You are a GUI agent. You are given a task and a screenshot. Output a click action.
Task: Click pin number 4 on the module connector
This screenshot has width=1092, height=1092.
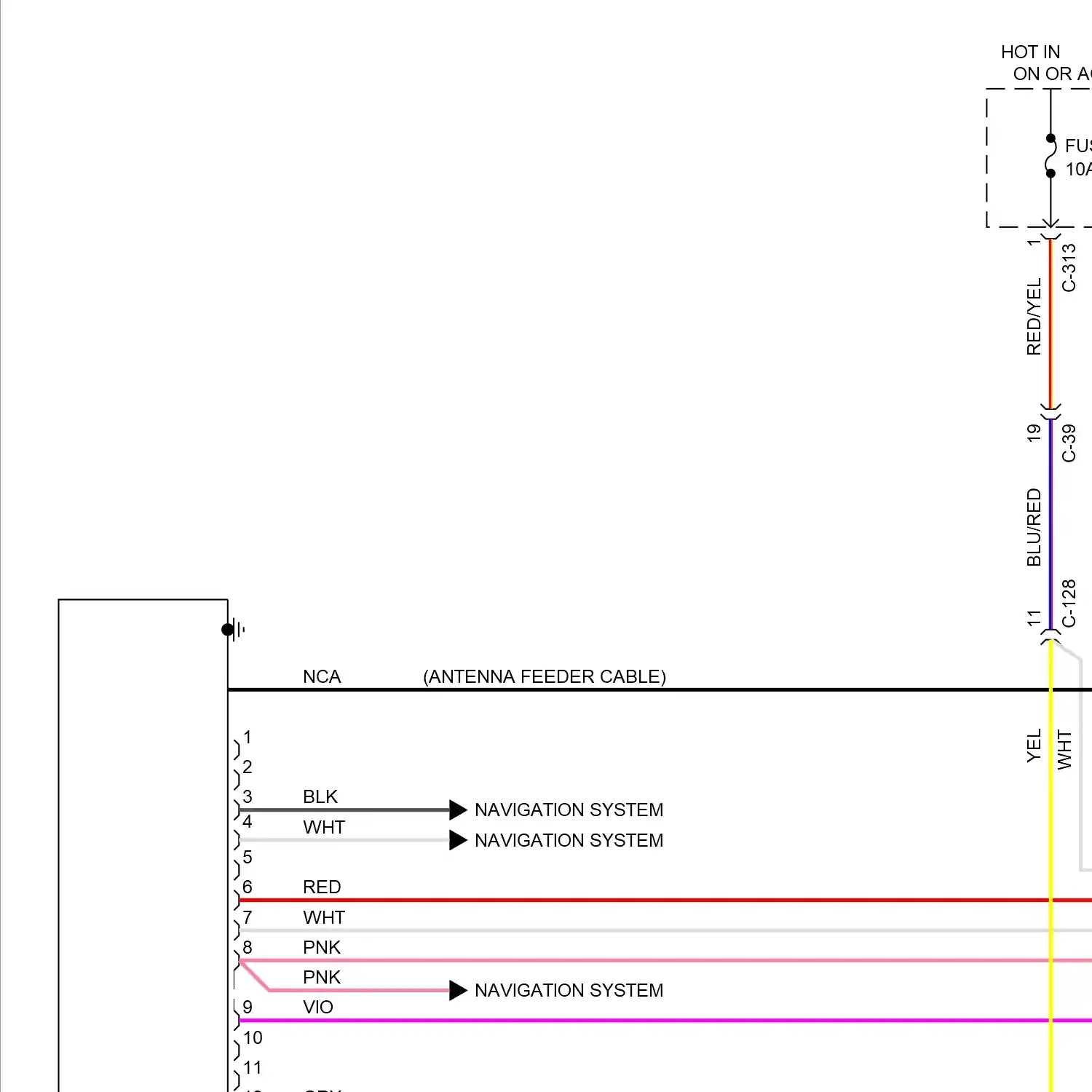[x=248, y=822]
